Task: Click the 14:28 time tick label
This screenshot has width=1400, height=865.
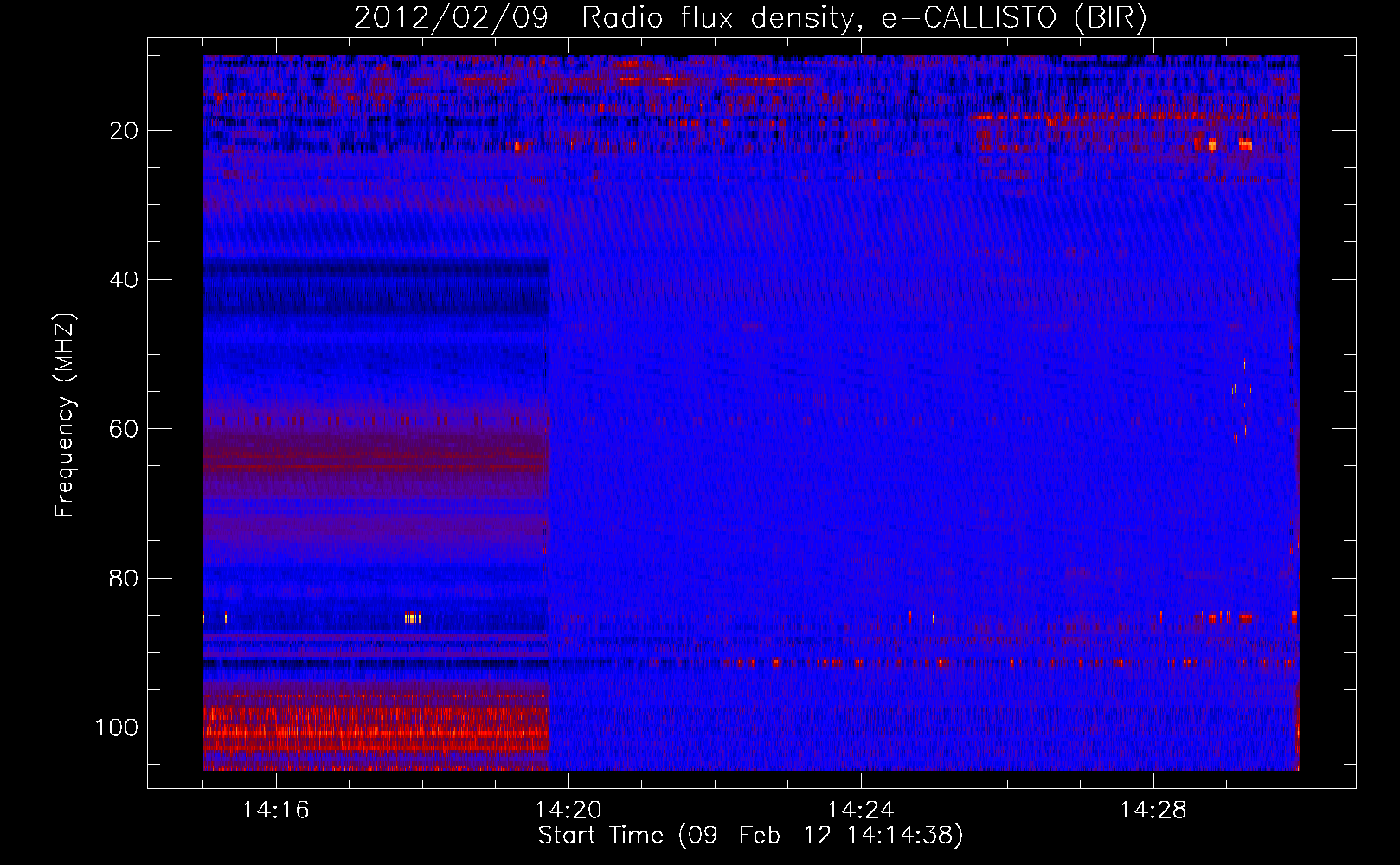Action: pyautogui.click(x=1153, y=811)
